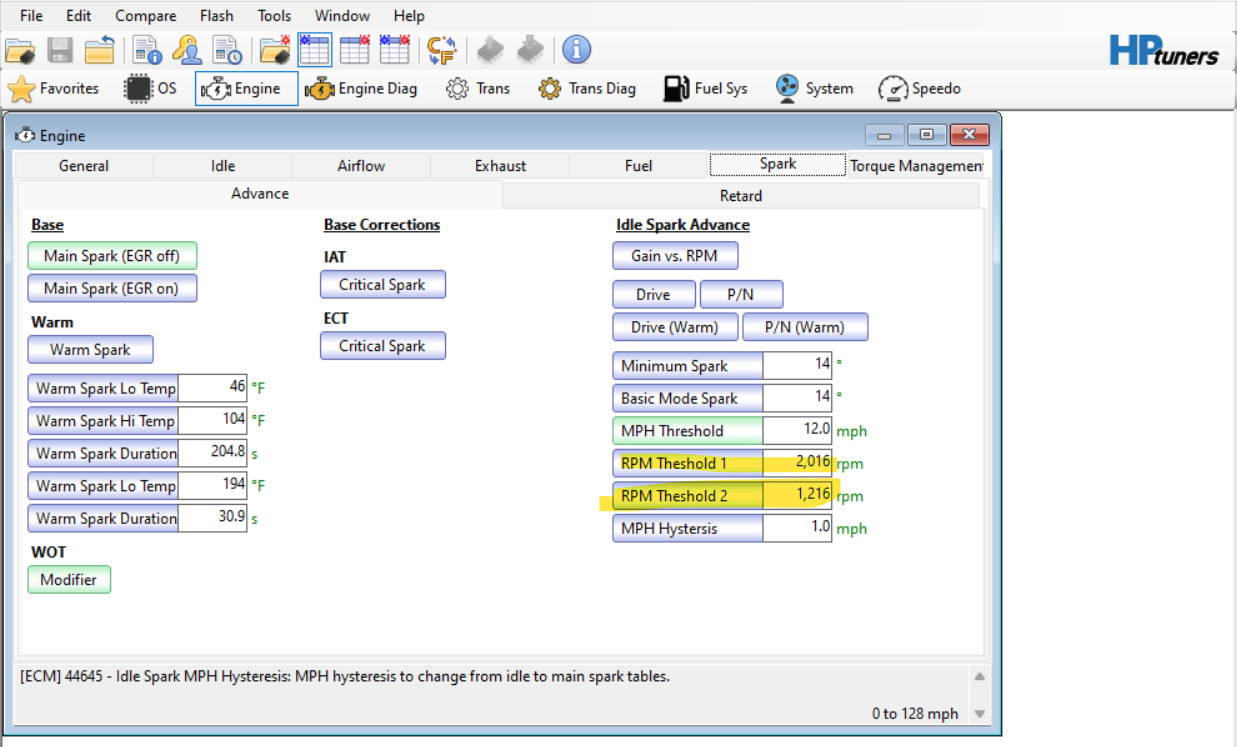Open the Engine Diag section
Screen dimensions: 1237x747
click(361, 89)
